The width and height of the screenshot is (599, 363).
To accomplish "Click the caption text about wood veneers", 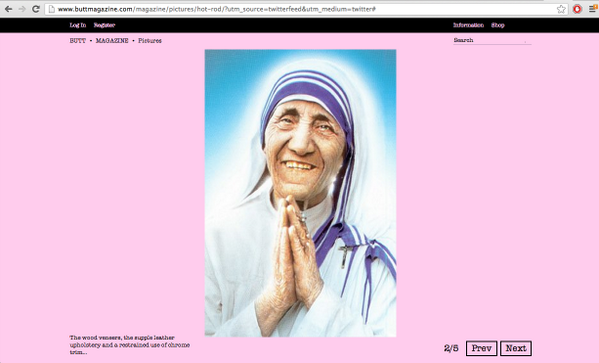I will [x=130, y=345].
